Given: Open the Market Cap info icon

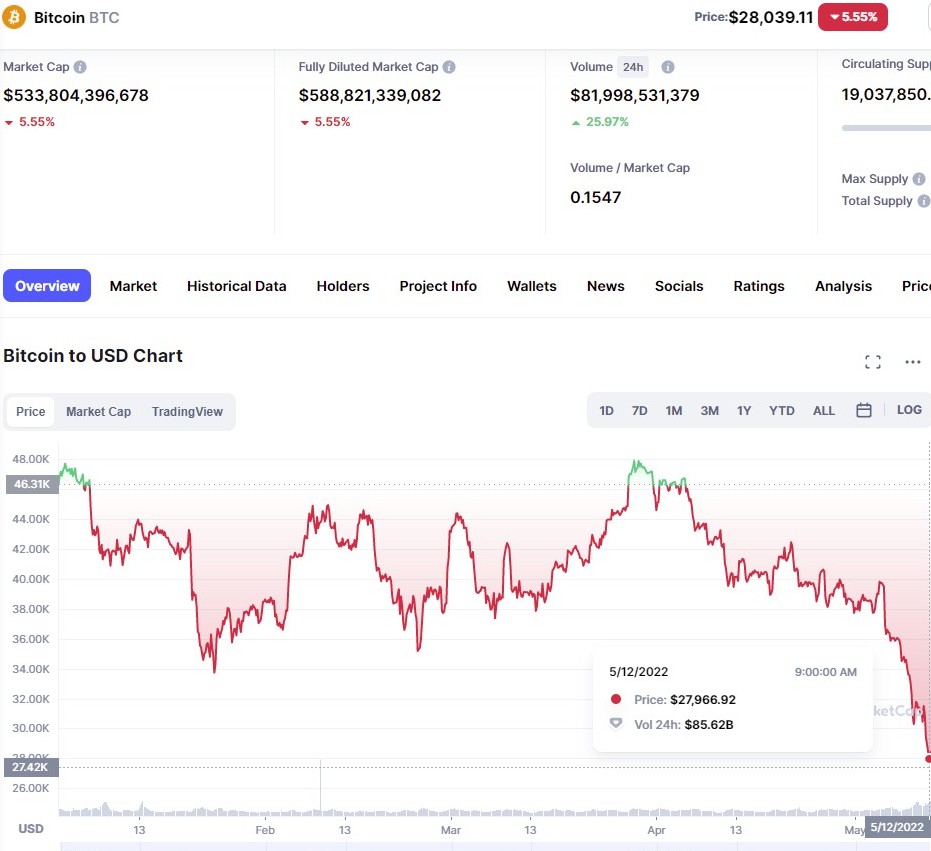Looking at the screenshot, I should 80,67.
